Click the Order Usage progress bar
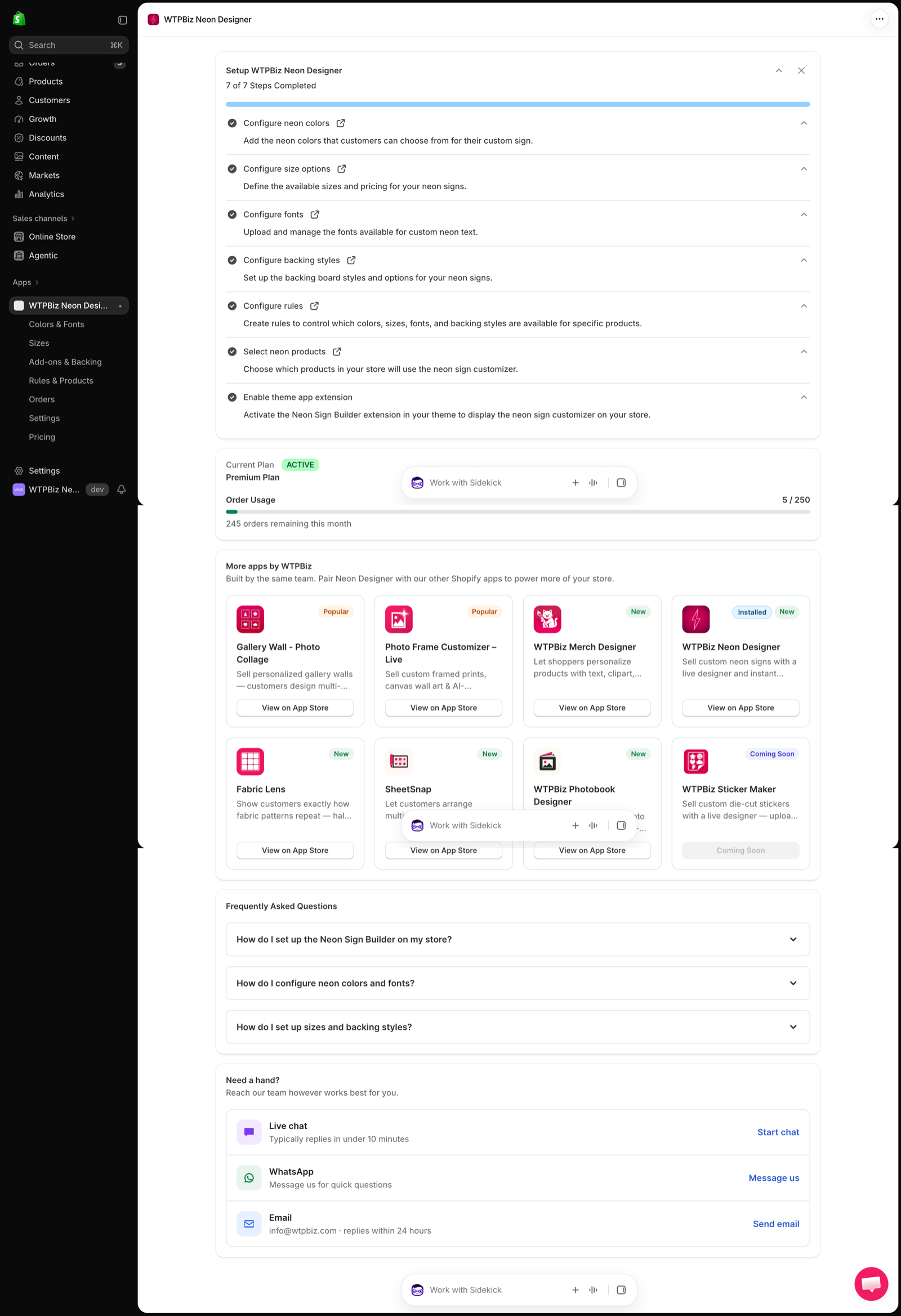Viewport: 901px width, 1316px height. pyautogui.click(x=518, y=512)
